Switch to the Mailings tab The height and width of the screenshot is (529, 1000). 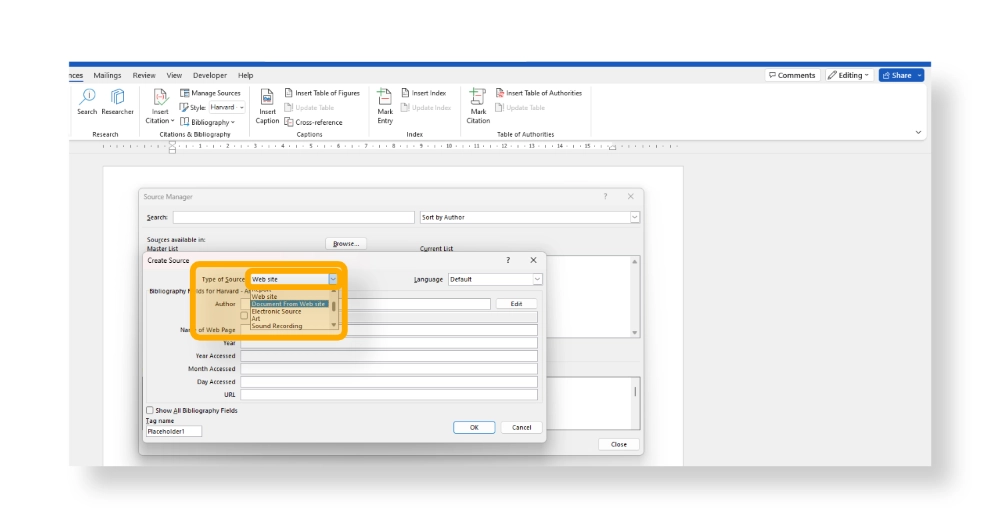(107, 75)
